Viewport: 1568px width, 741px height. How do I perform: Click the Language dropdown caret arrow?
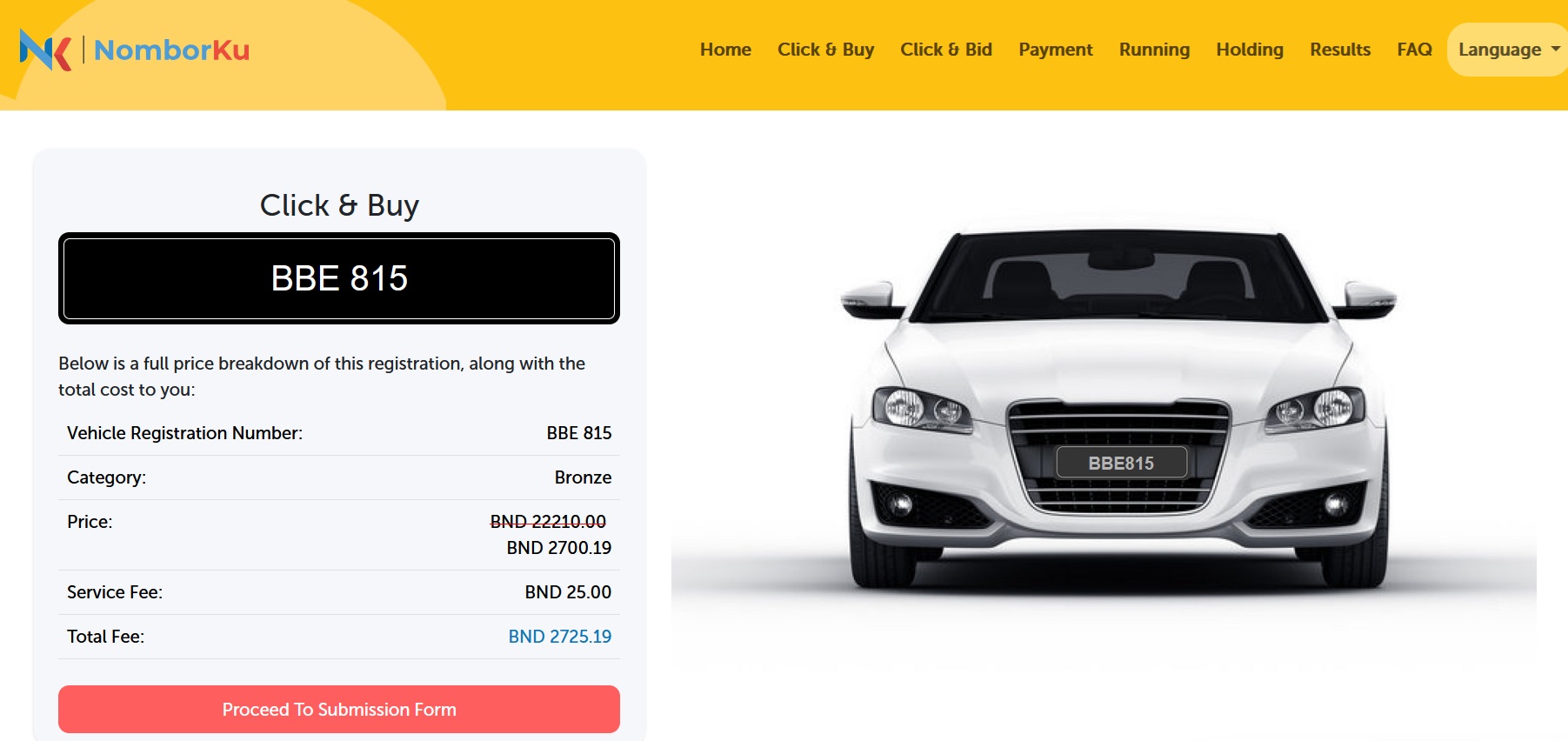1555,50
